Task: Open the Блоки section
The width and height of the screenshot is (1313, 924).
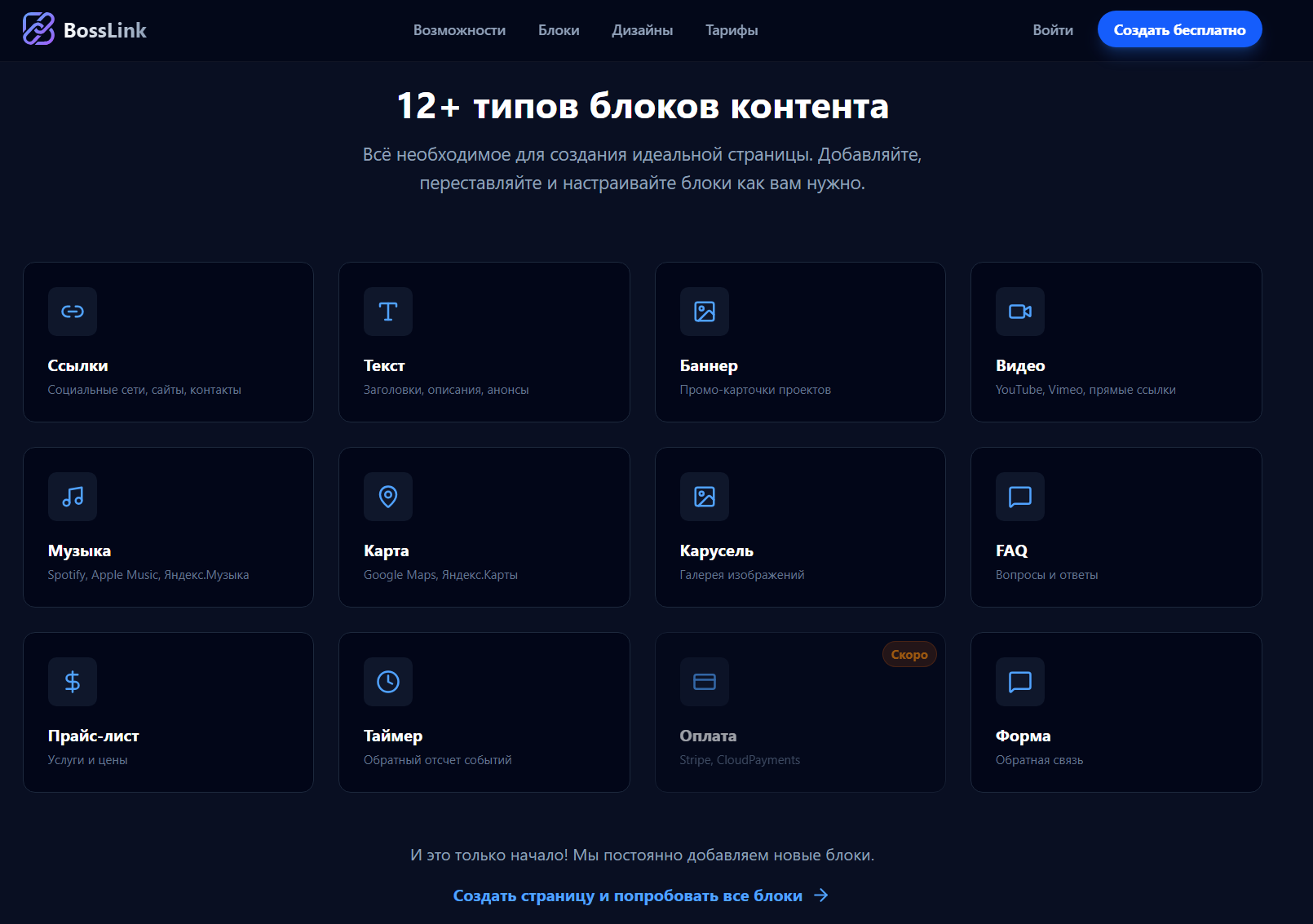Action: pyautogui.click(x=559, y=30)
